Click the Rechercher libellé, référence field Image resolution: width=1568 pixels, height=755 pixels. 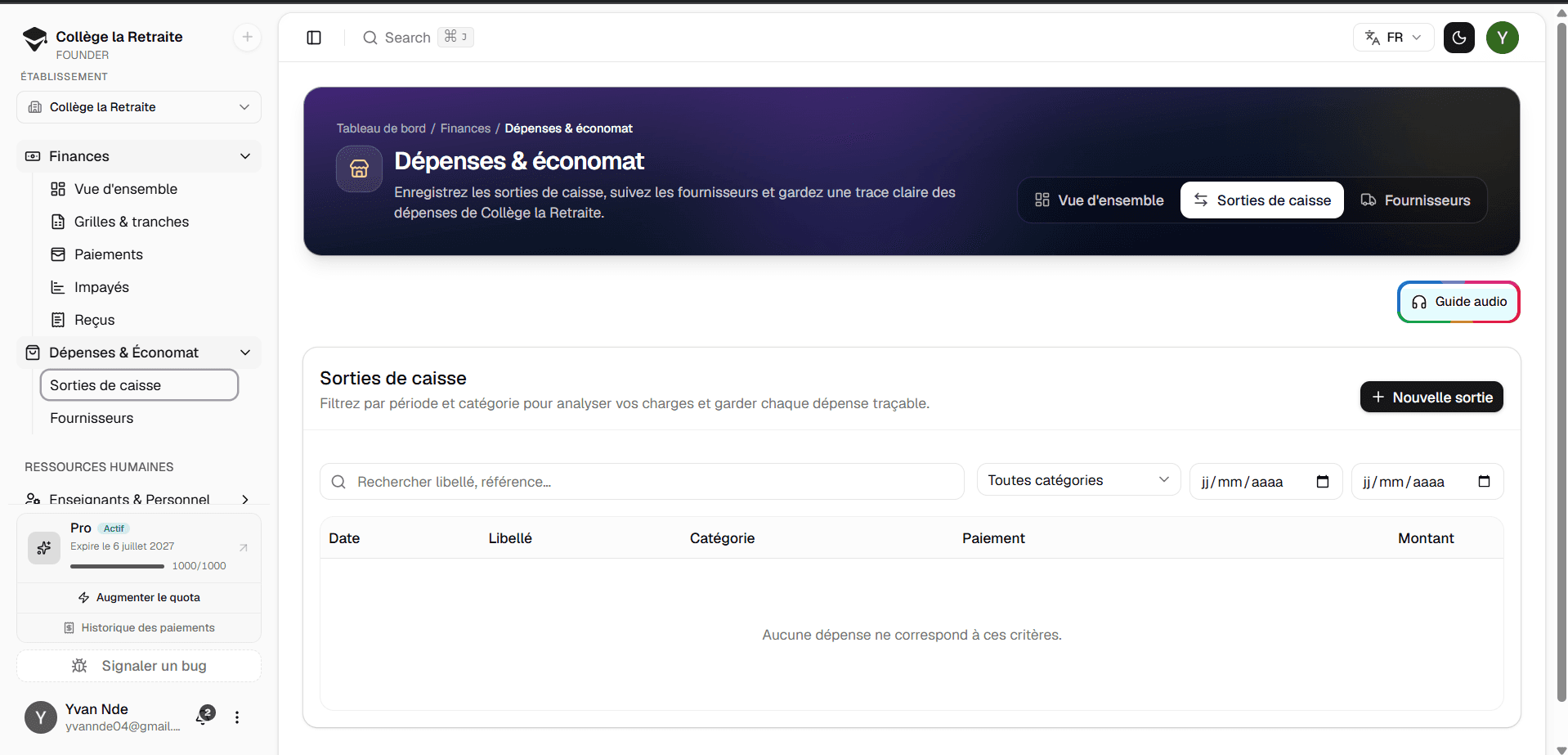(642, 482)
